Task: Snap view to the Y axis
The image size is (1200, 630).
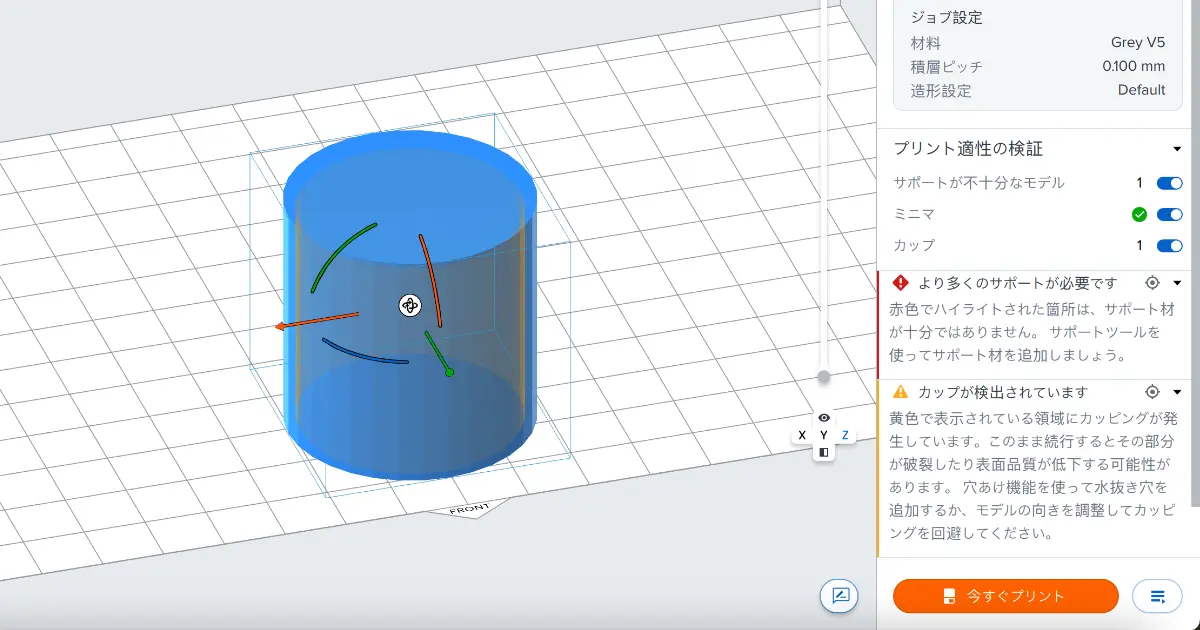Action: (x=824, y=435)
